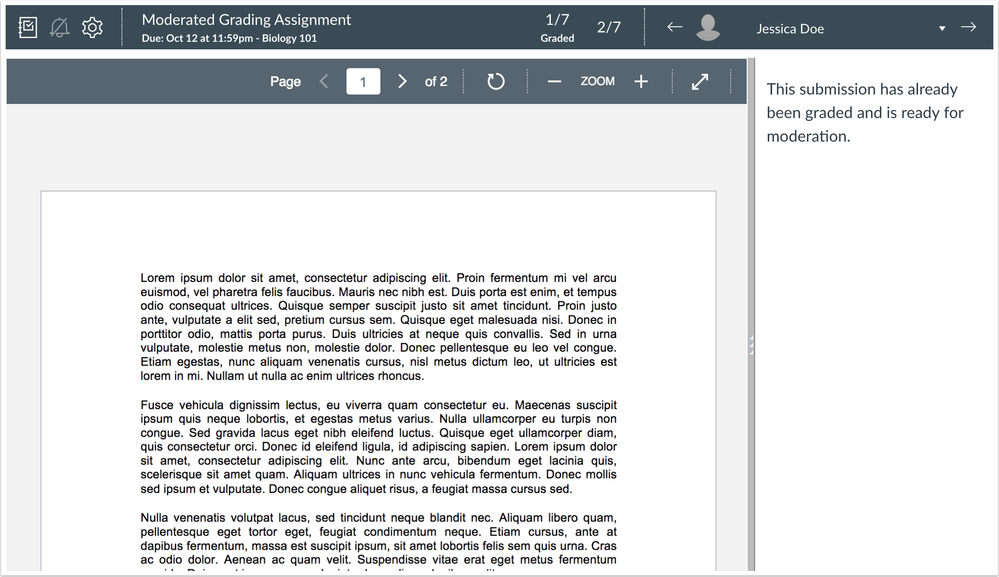Zoom out of the document preview
This screenshot has width=999, height=577.
554,81
